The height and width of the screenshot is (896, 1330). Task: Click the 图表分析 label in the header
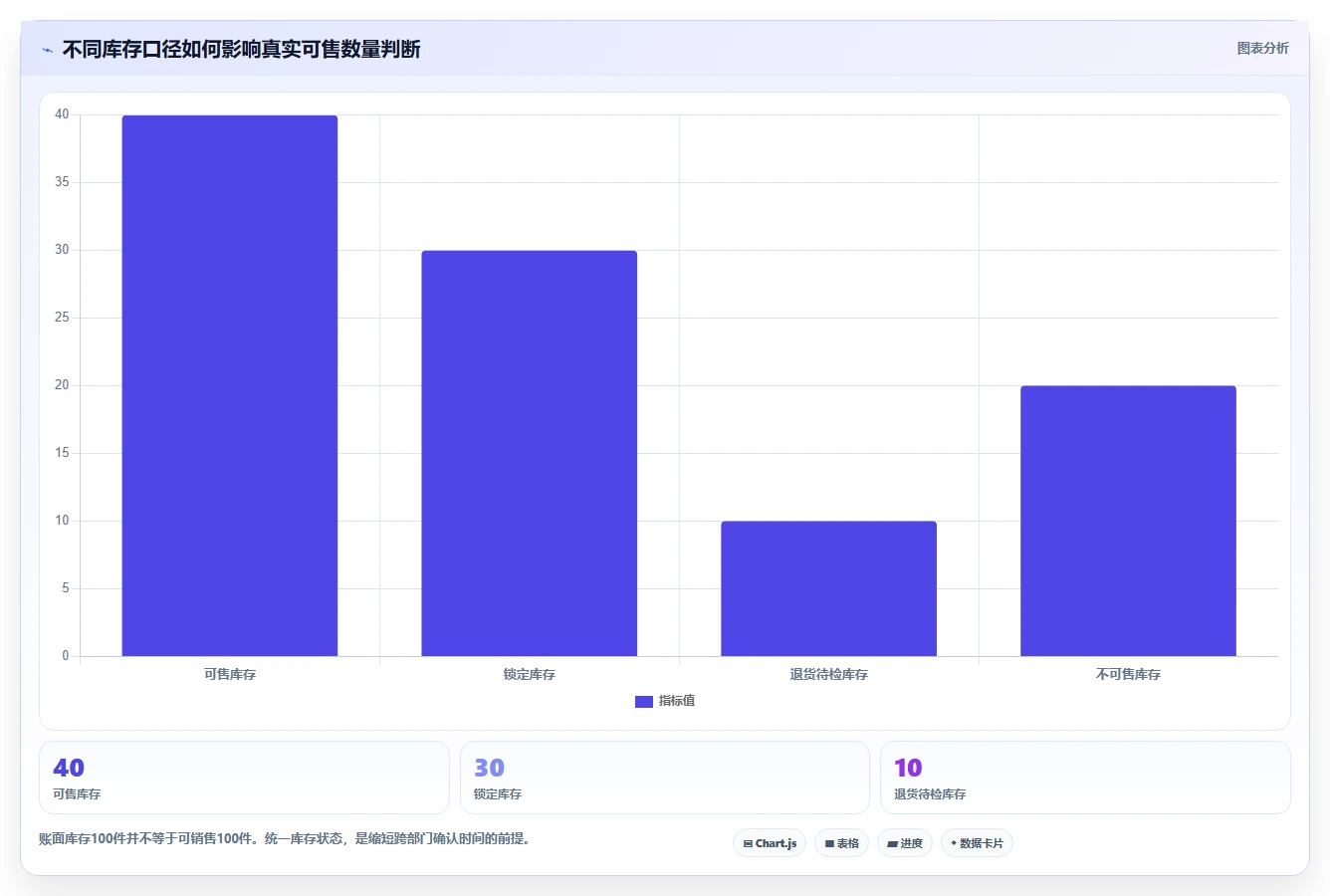(x=1262, y=48)
